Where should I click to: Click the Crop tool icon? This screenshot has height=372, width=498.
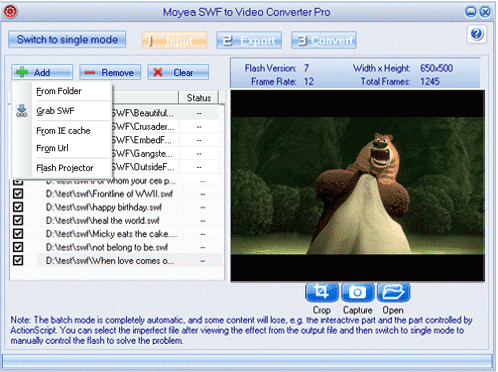(322, 292)
